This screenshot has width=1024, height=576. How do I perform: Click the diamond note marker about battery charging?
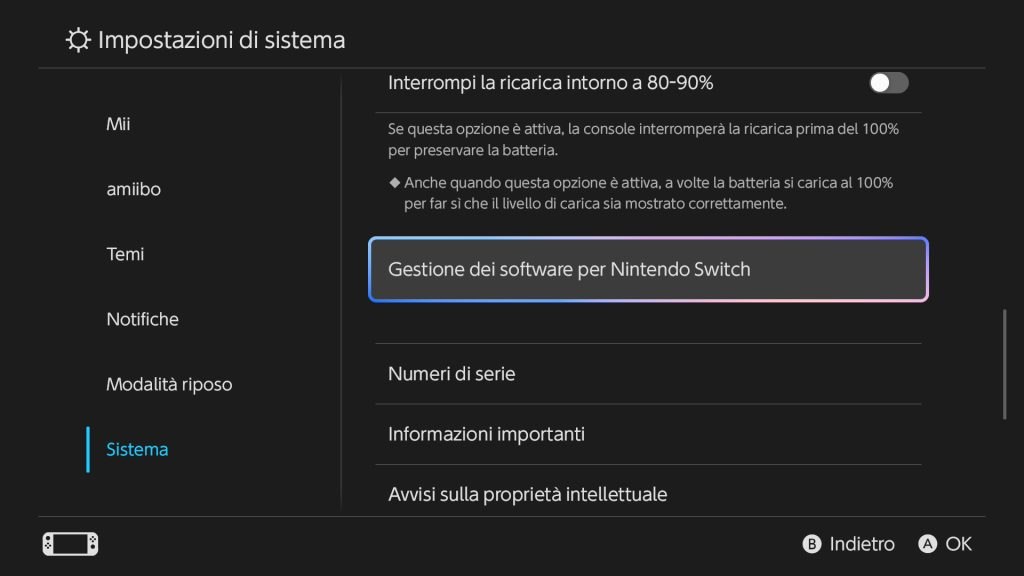(396, 183)
